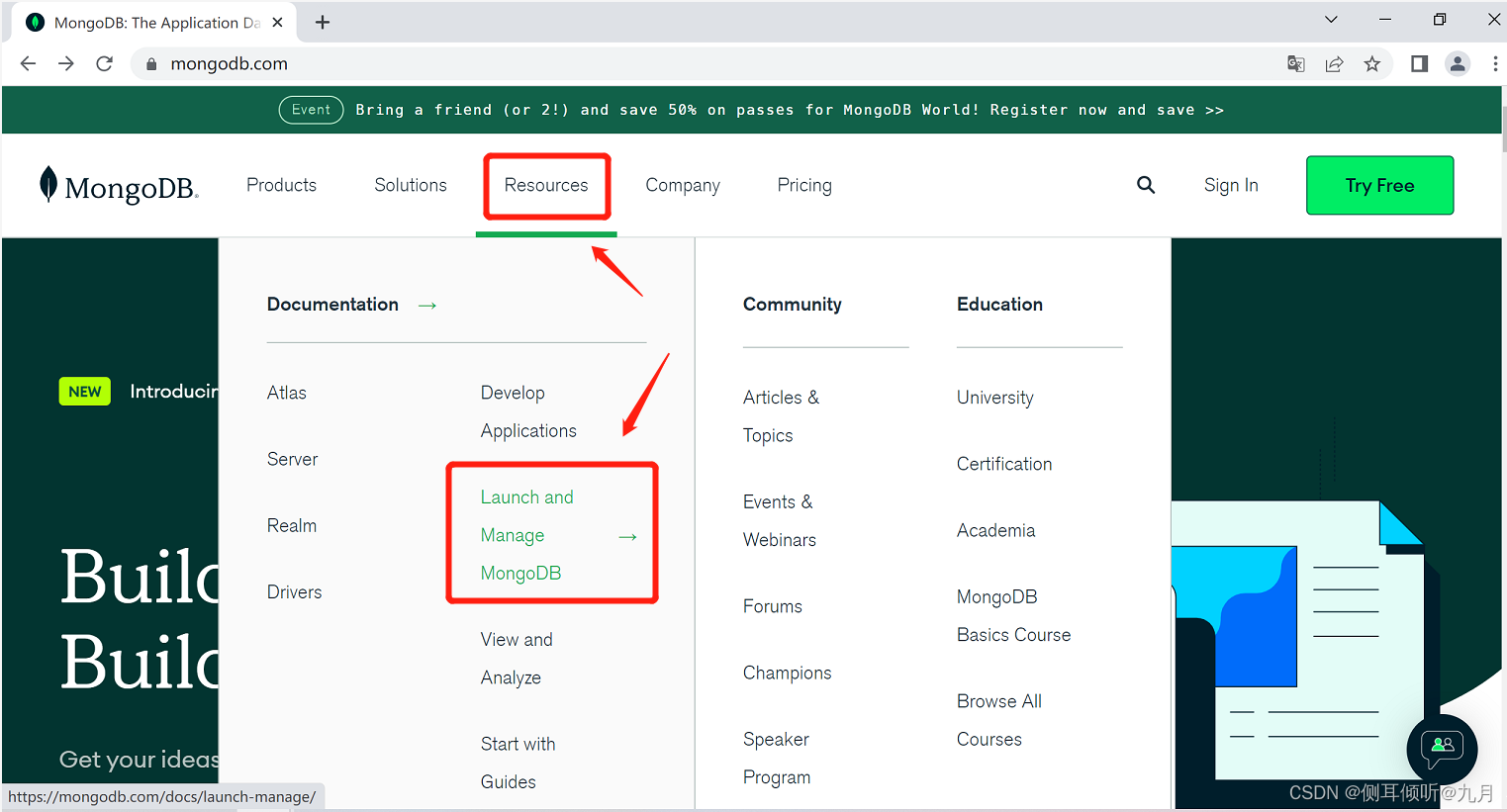Open the Products menu

282,185
